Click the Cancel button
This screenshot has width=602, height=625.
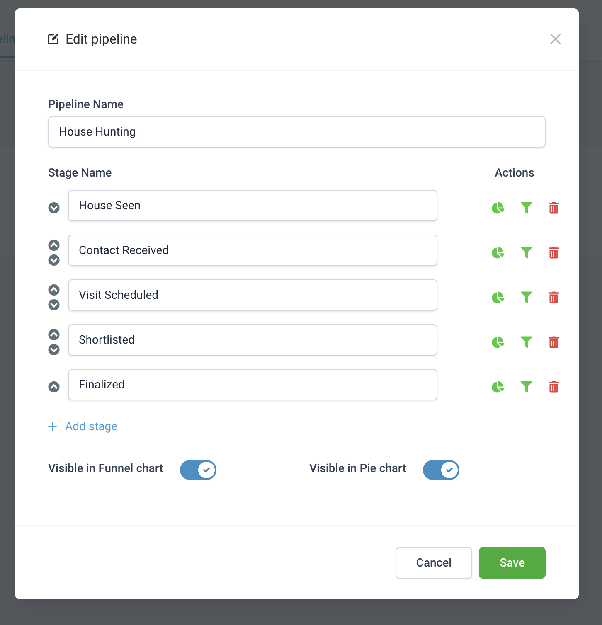pos(433,562)
